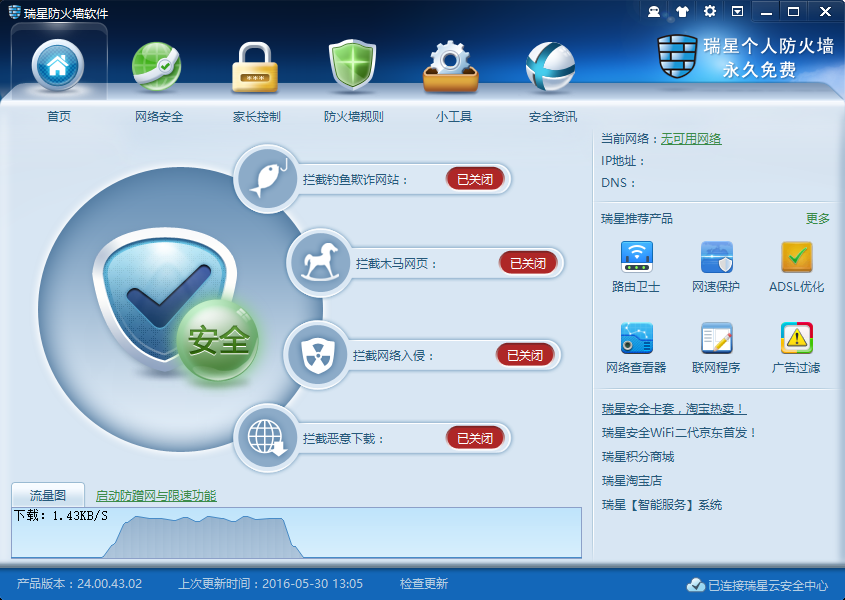Open the 首页 home icon
Image resolution: width=845 pixels, height=600 pixels.
pyautogui.click(x=58, y=65)
